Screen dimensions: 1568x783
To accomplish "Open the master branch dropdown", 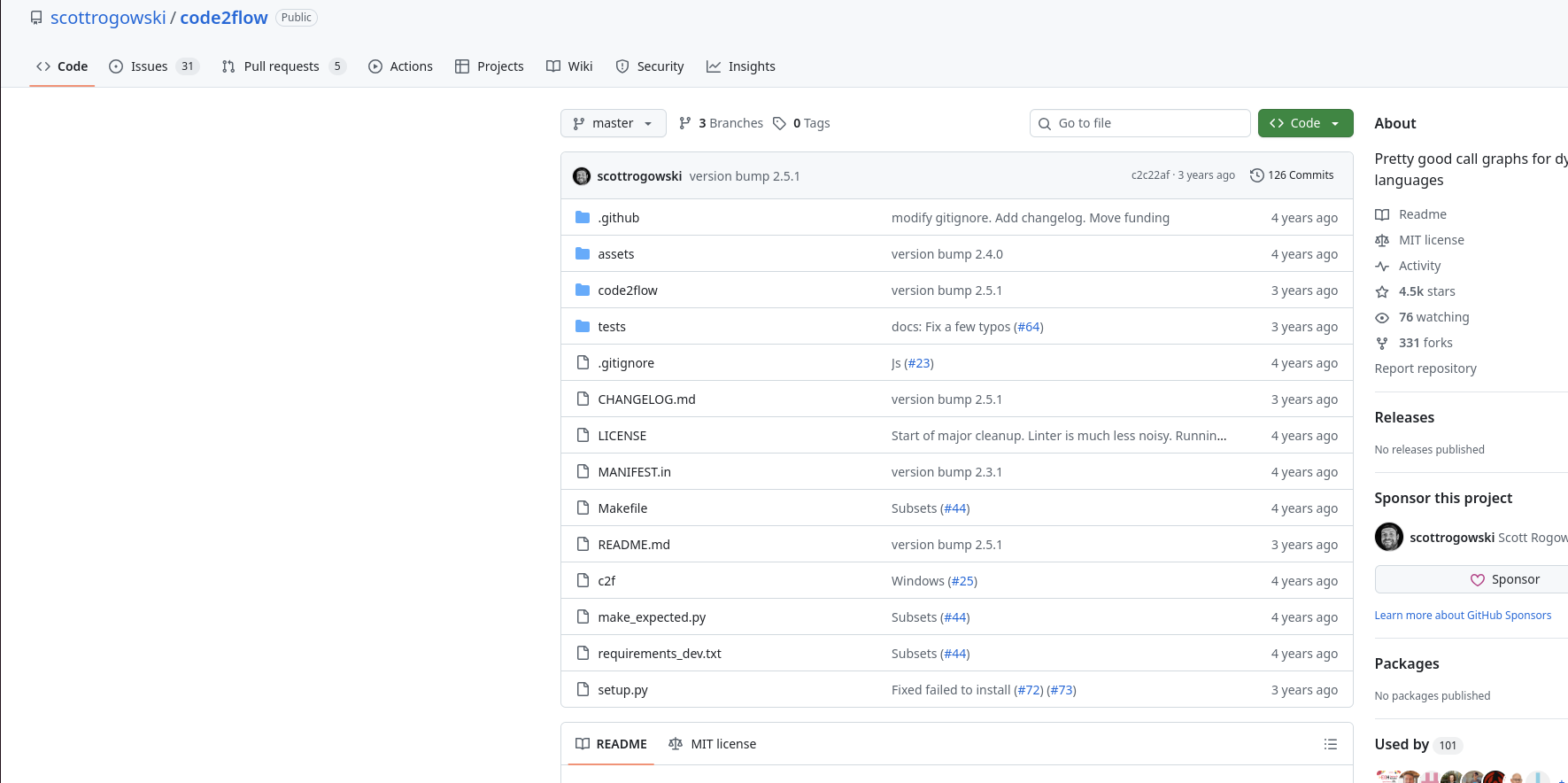I will (613, 123).
